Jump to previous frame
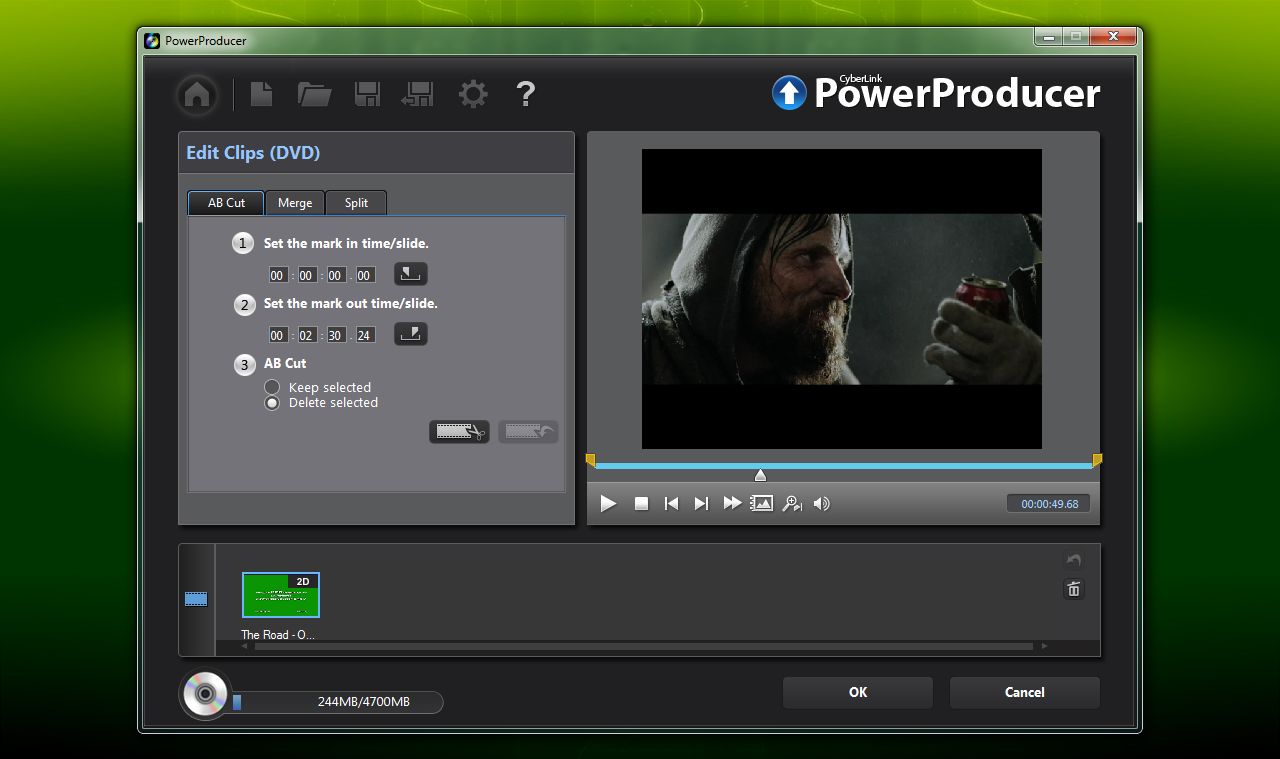The height and width of the screenshot is (759, 1280). click(671, 504)
